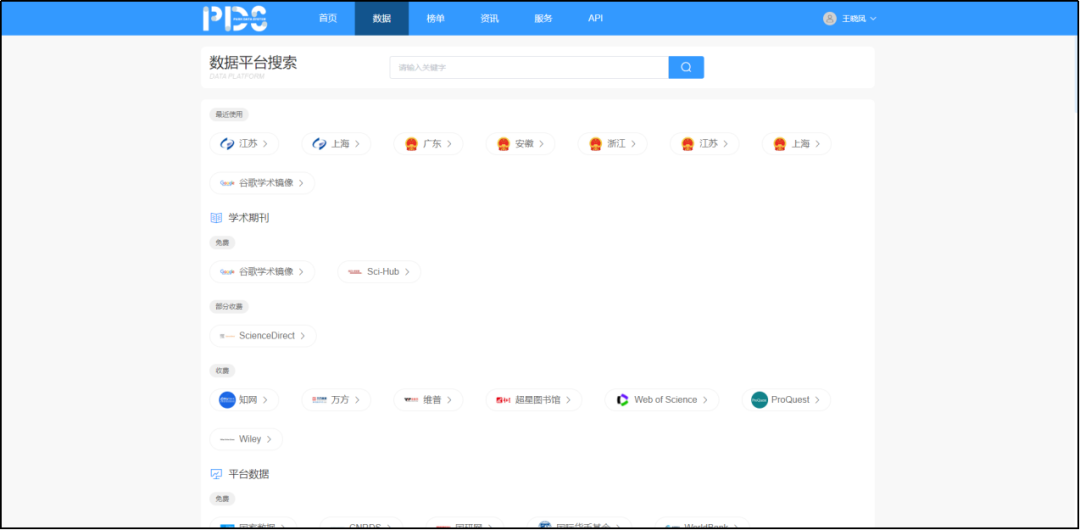Image resolution: width=1080 pixels, height=530 pixels.
Task: Open the Sci-Hub platform chip
Action: coord(379,272)
